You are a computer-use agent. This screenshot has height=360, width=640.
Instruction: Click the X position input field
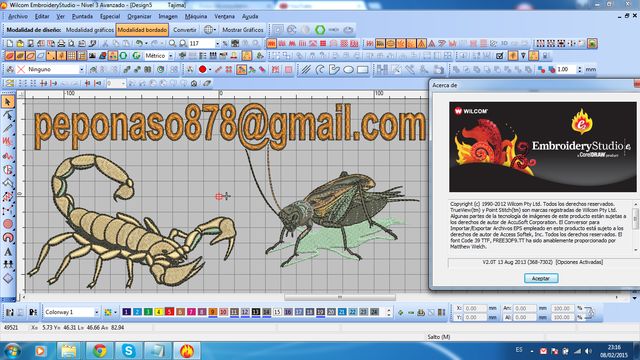(x=475, y=308)
